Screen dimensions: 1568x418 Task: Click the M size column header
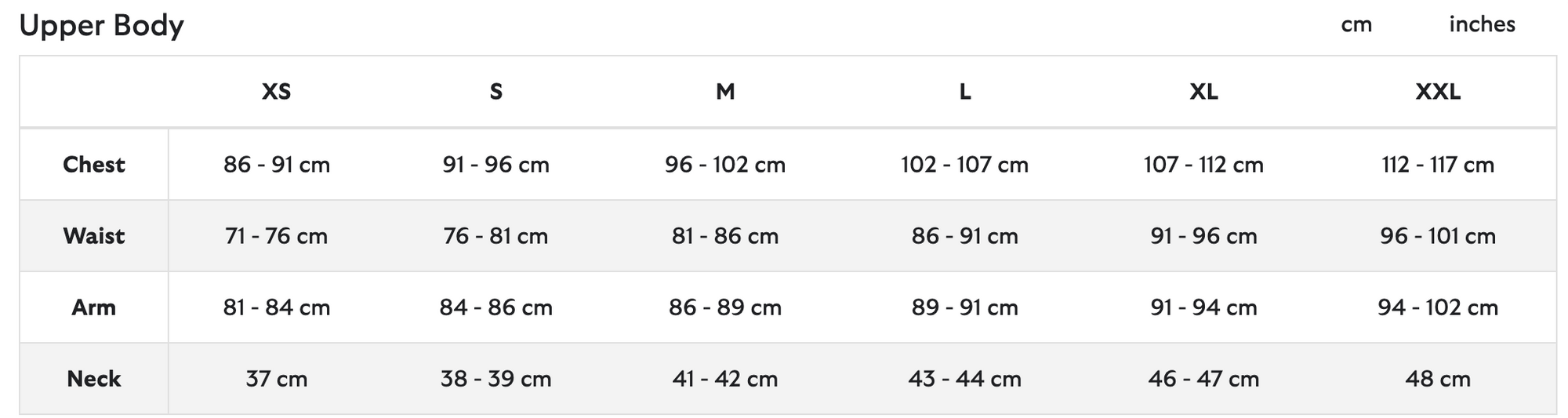725,92
